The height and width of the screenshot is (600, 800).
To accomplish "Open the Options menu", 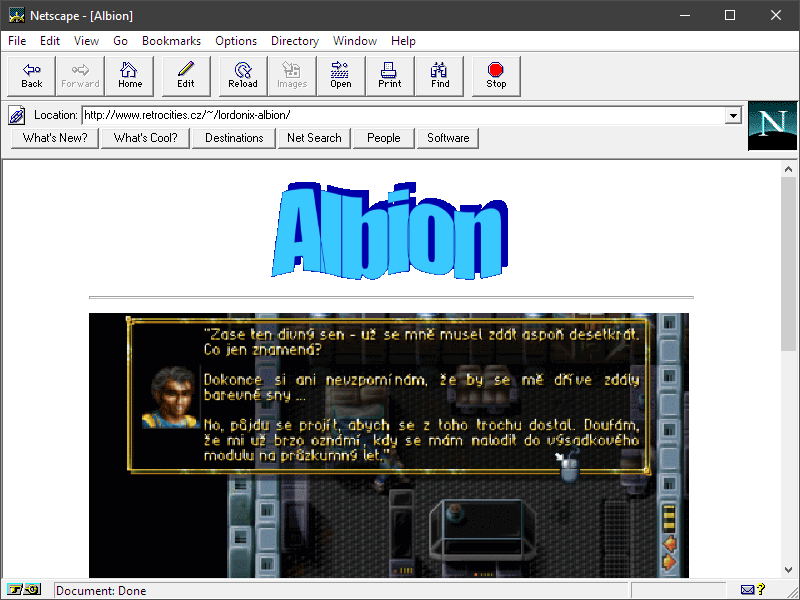I will pos(236,41).
